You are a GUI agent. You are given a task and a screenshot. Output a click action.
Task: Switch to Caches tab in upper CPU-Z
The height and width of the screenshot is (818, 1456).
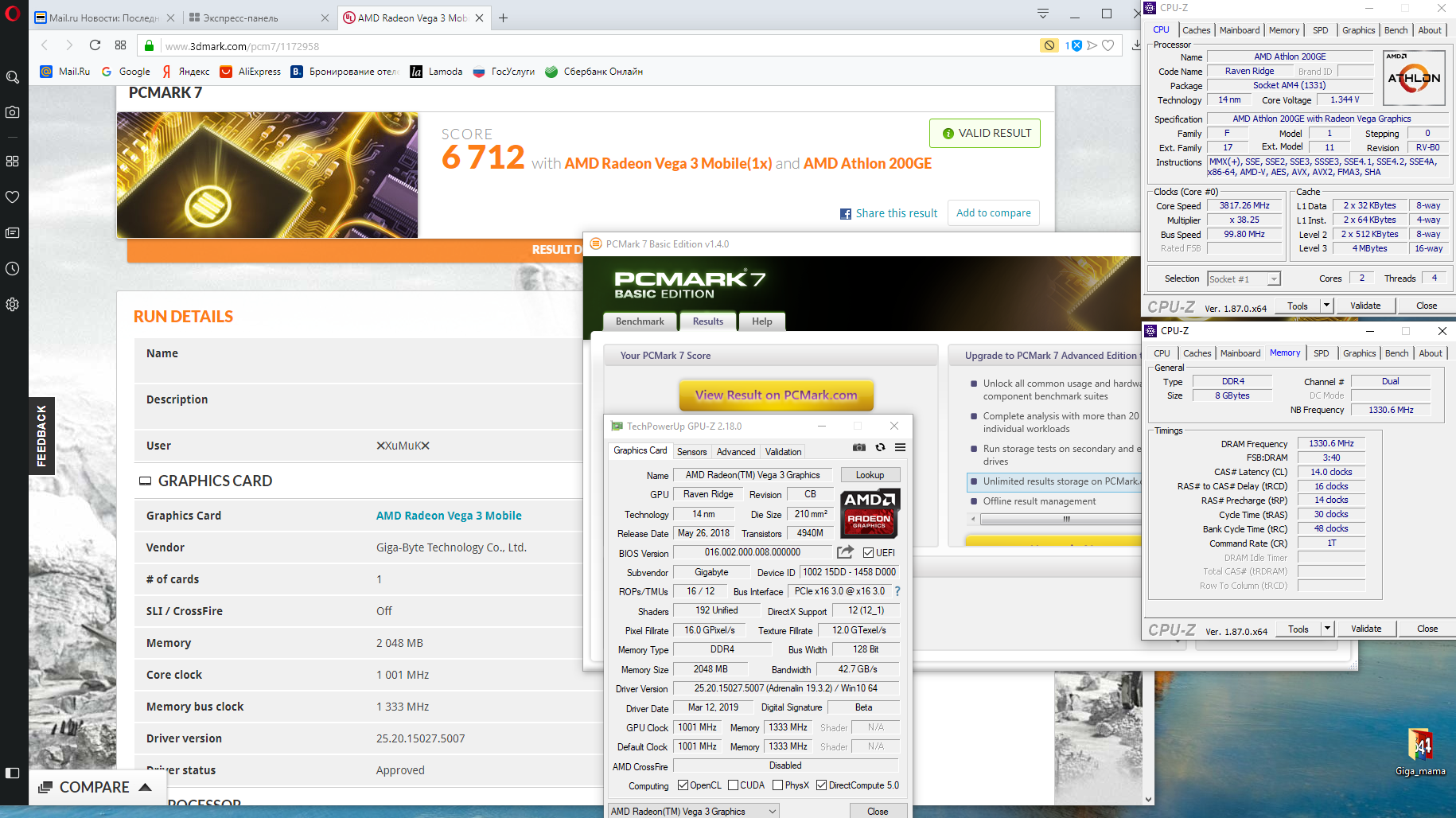[x=1196, y=30]
